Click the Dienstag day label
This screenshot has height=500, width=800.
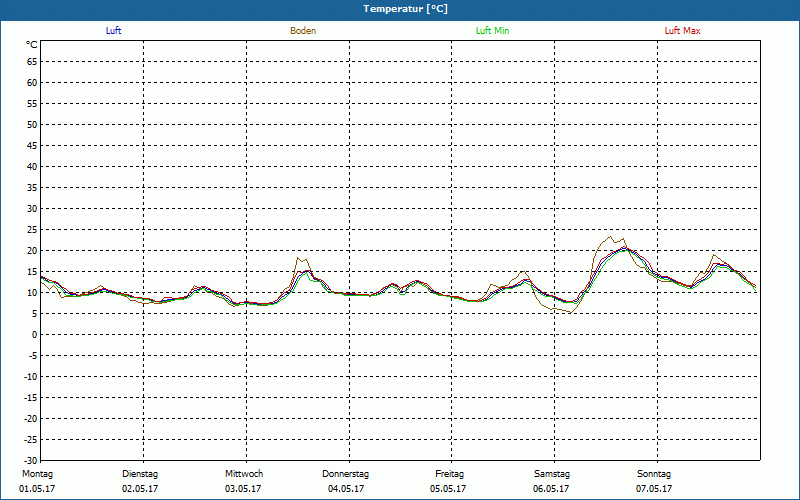(x=140, y=474)
